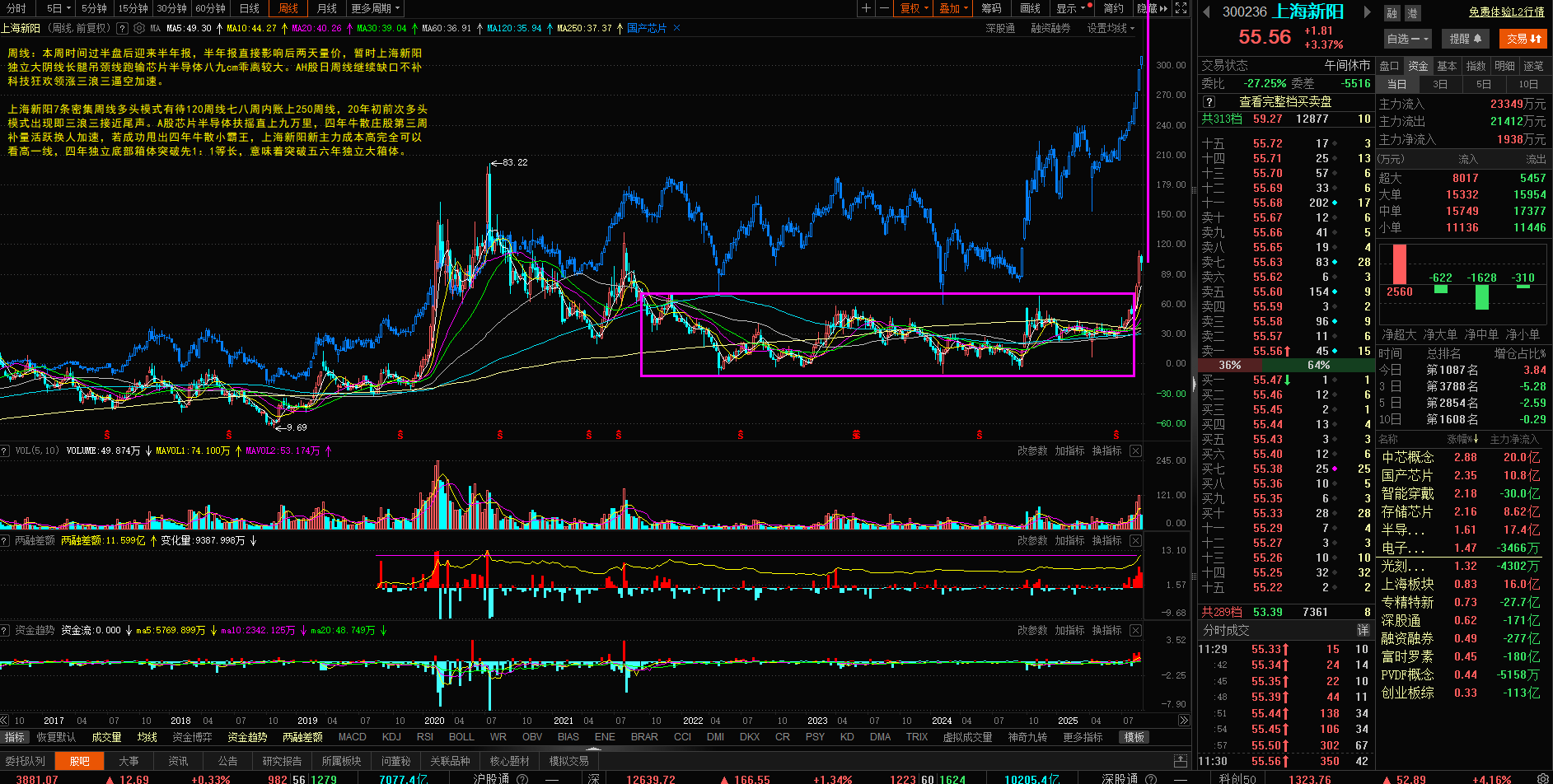Collapse right panel via side handle

click(x=1194, y=385)
